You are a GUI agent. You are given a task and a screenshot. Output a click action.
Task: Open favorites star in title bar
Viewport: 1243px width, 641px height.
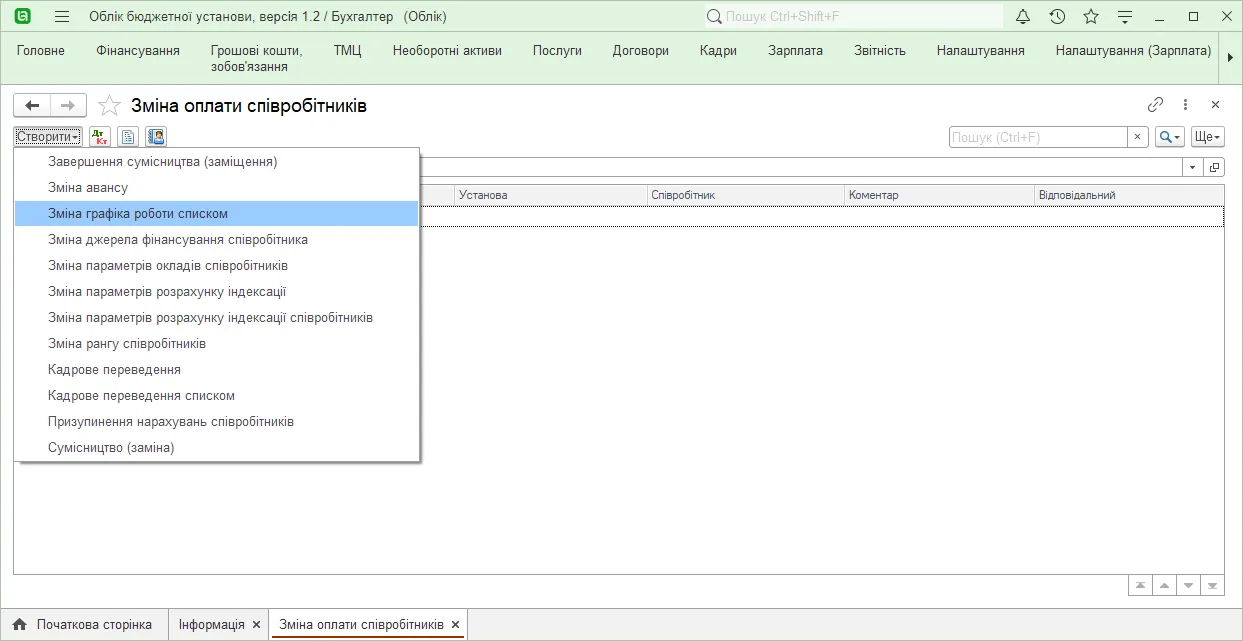pyautogui.click(x=1091, y=17)
